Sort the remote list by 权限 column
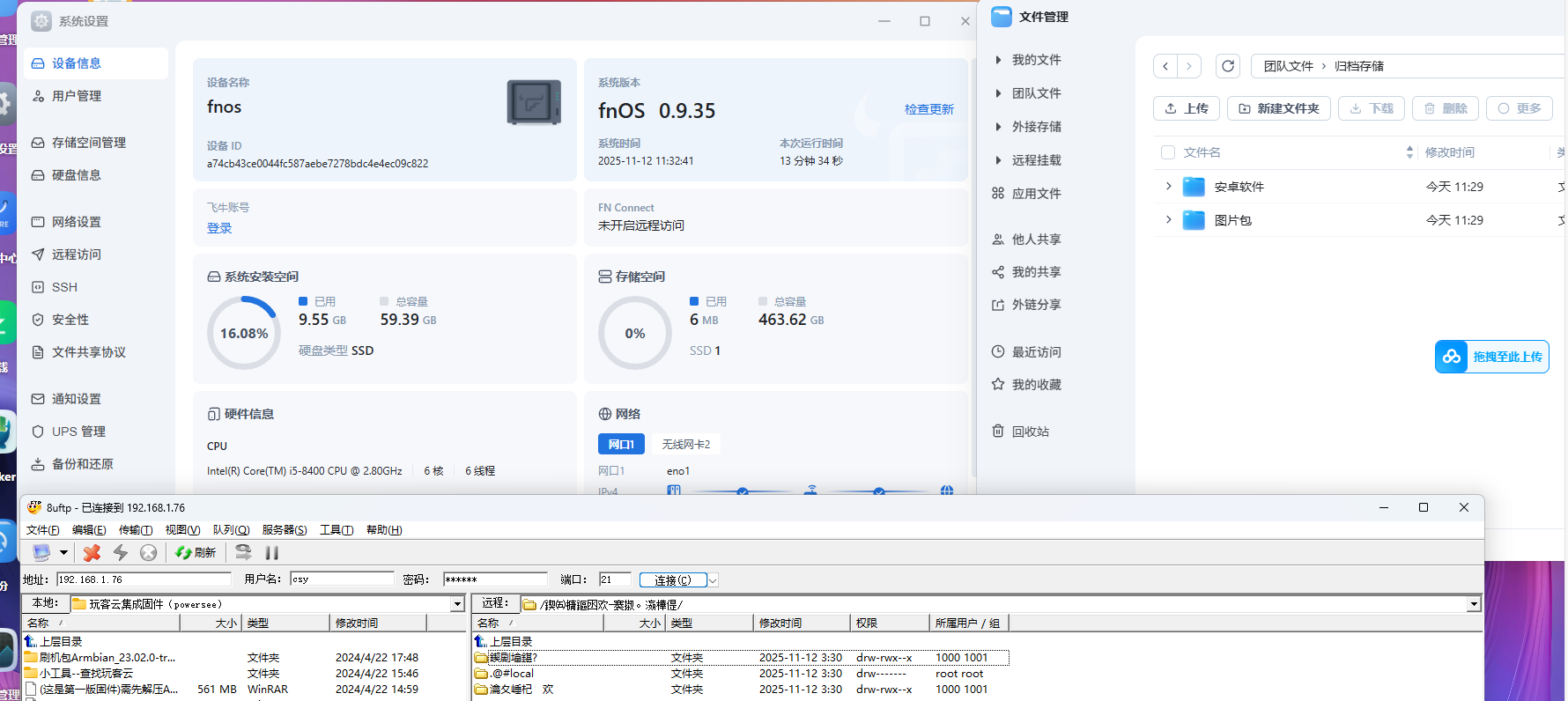Viewport: 1568px width, 701px height. tap(890, 623)
